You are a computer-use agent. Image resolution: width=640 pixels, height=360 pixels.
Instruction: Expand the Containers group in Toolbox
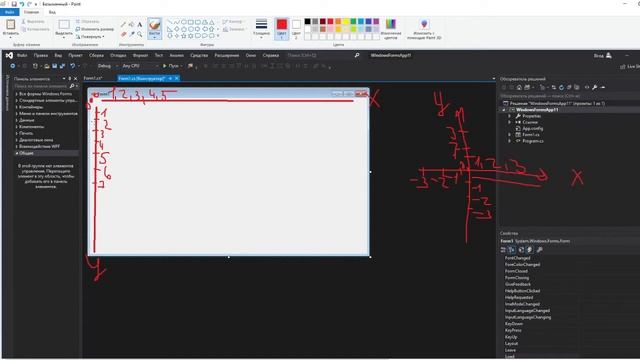[x=17, y=107]
